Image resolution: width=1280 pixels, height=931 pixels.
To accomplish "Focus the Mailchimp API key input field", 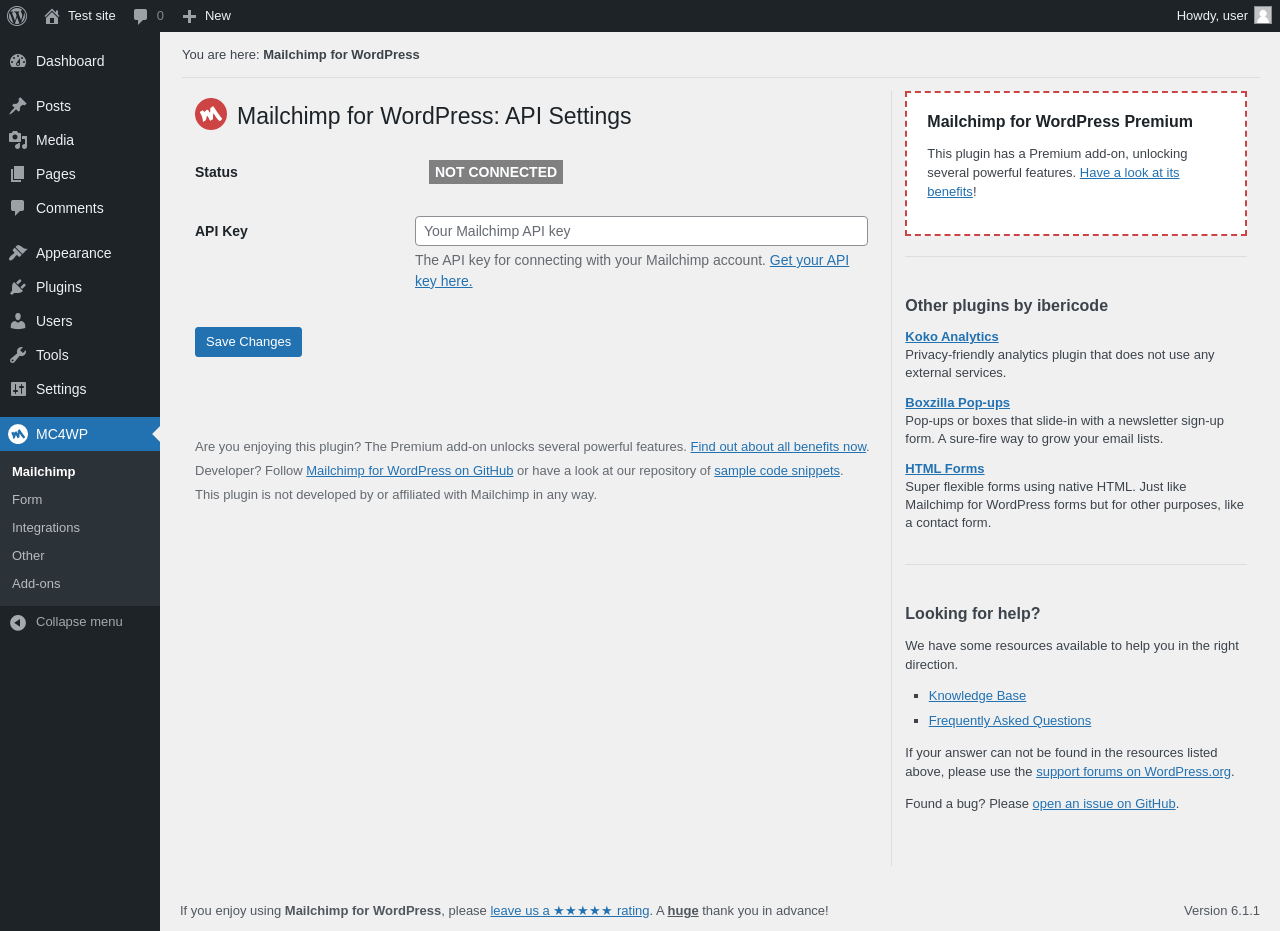I will [641, 231].
